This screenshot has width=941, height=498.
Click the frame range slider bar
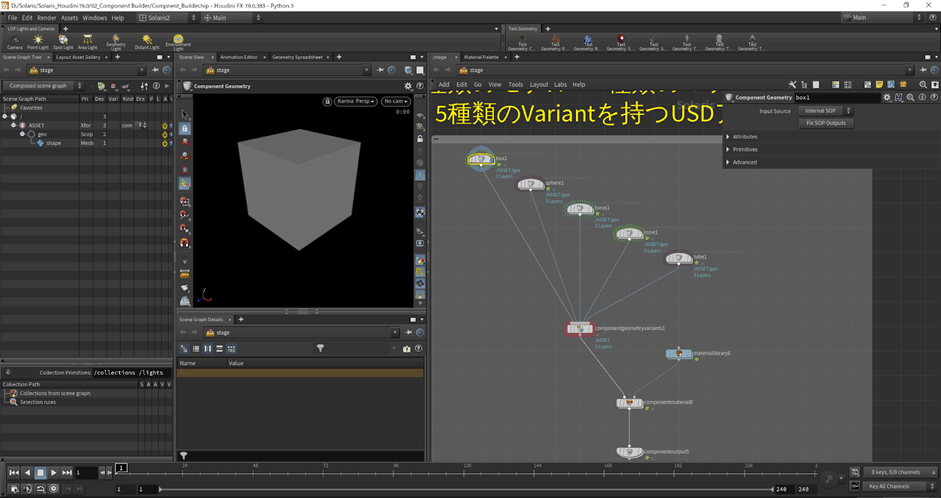[466, 489]
